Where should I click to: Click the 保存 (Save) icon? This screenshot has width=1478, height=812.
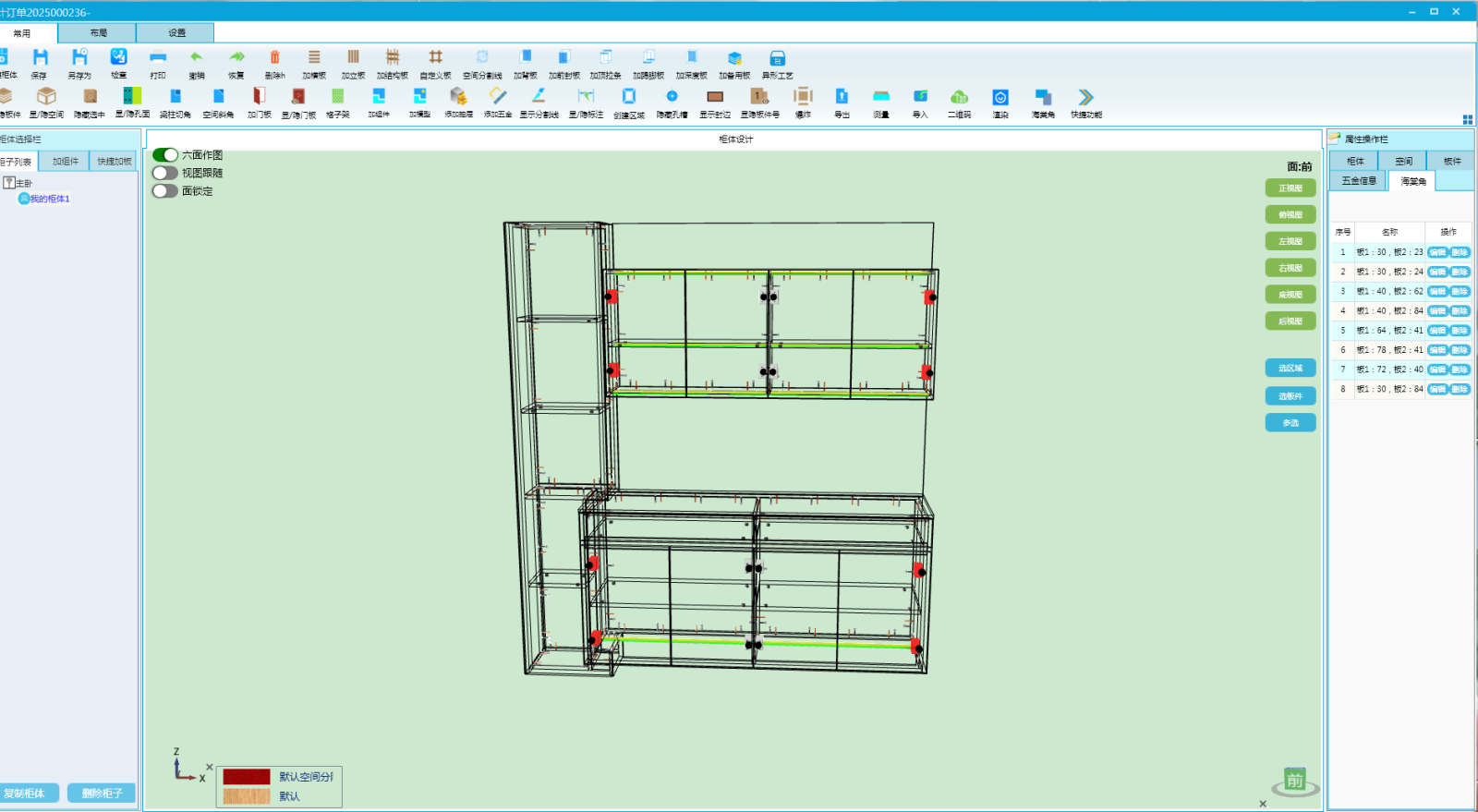point(40,59)
